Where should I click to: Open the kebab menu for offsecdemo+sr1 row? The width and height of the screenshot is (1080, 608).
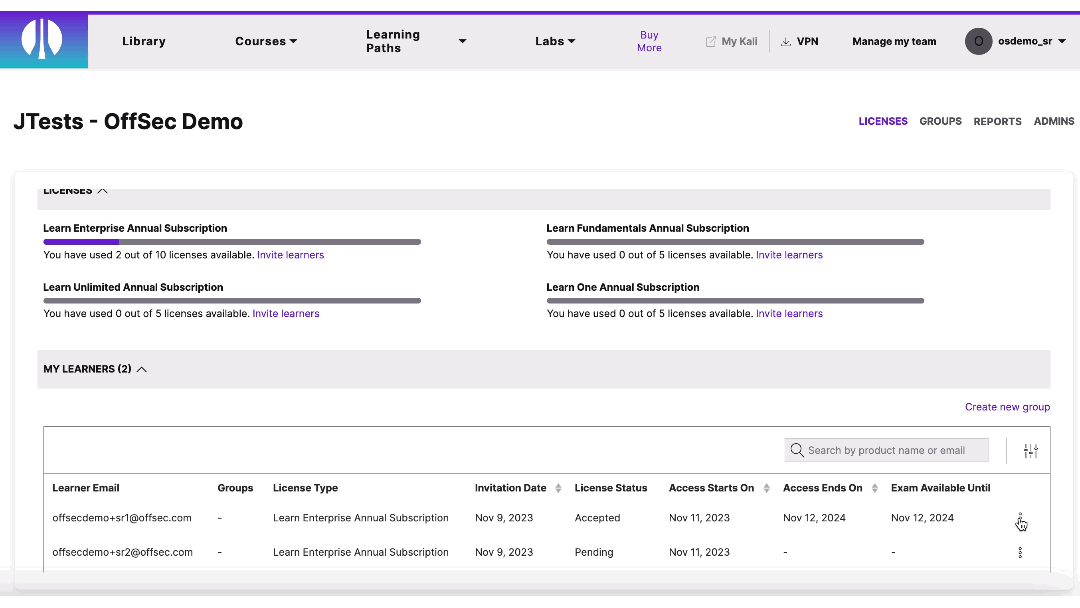(1020, 517)
